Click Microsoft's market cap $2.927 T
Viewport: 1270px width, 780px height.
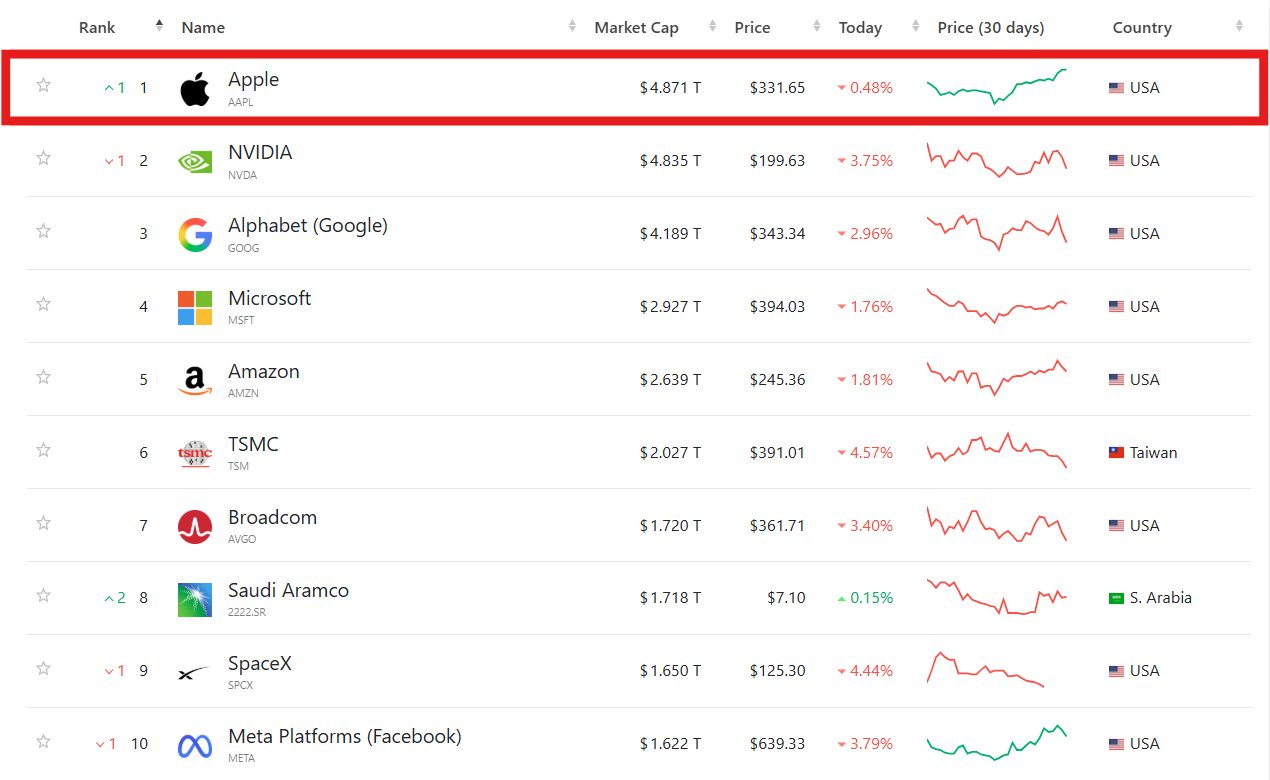tap(670, 307)
